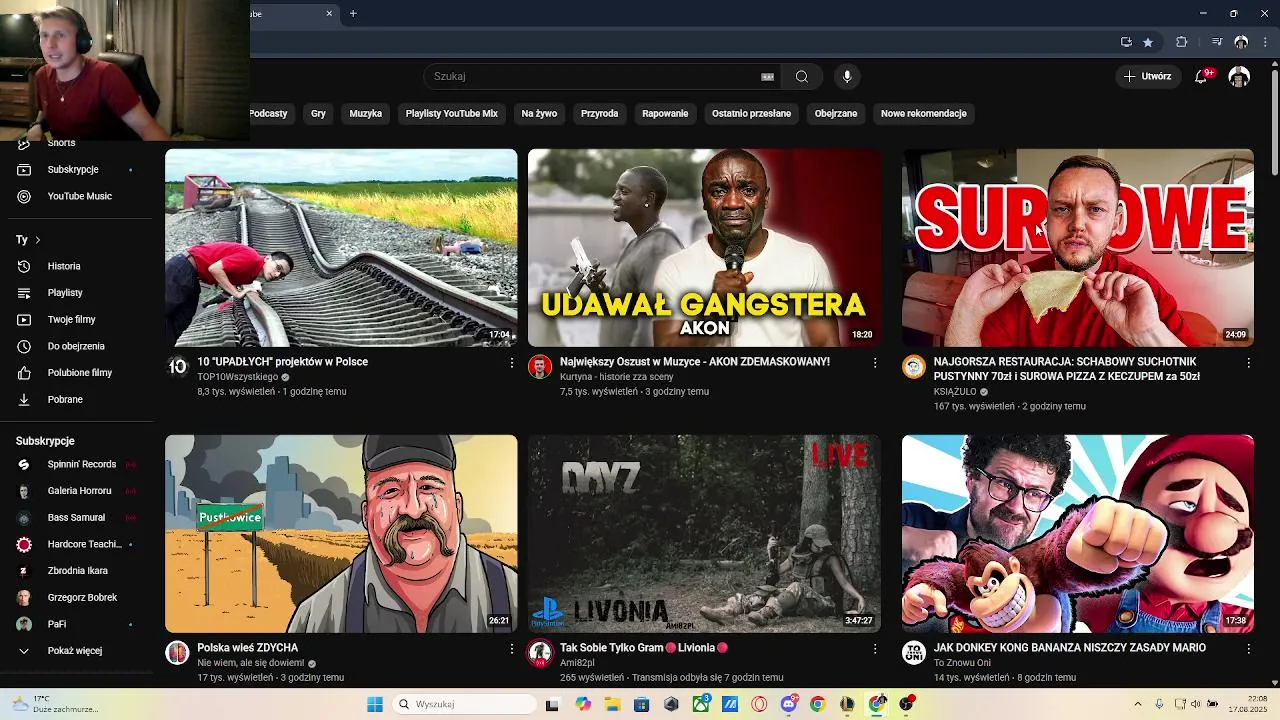Select the Nowe rekomendacje filter chip

click(x=923, y=114)
